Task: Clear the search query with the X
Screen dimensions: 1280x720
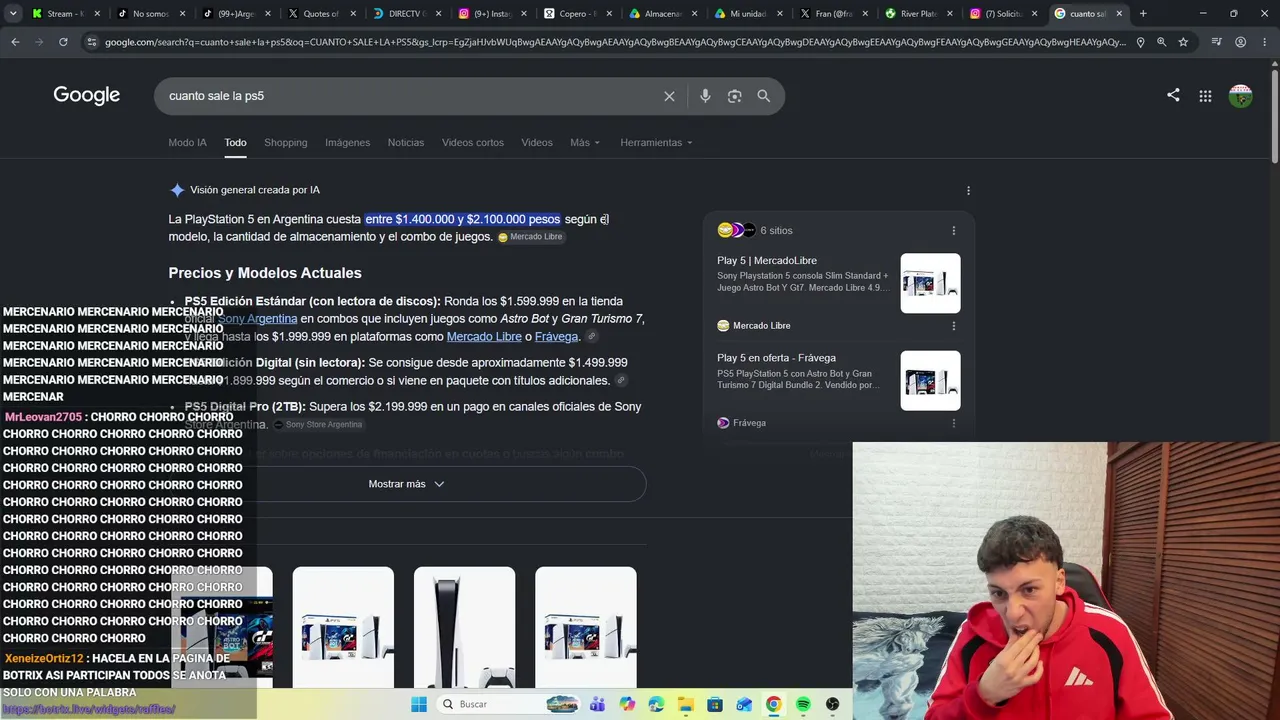Action: (x=669, y=96)
